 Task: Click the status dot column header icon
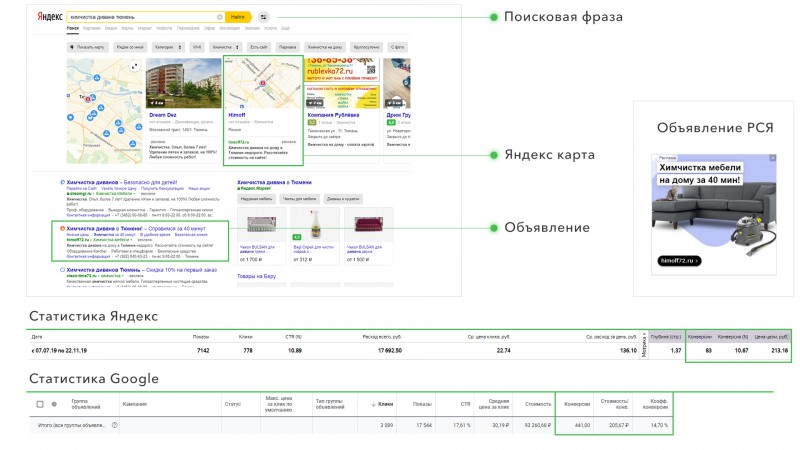[x=54, y=404]
